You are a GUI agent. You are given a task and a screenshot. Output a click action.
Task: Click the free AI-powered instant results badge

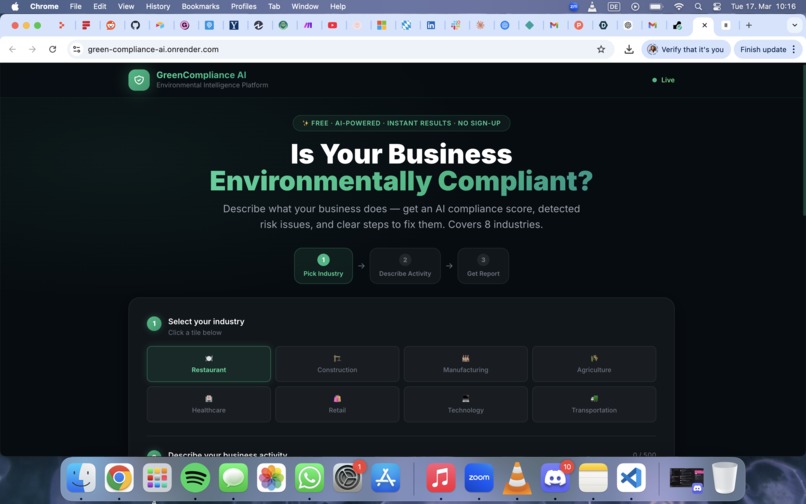(x=401, y=123)
